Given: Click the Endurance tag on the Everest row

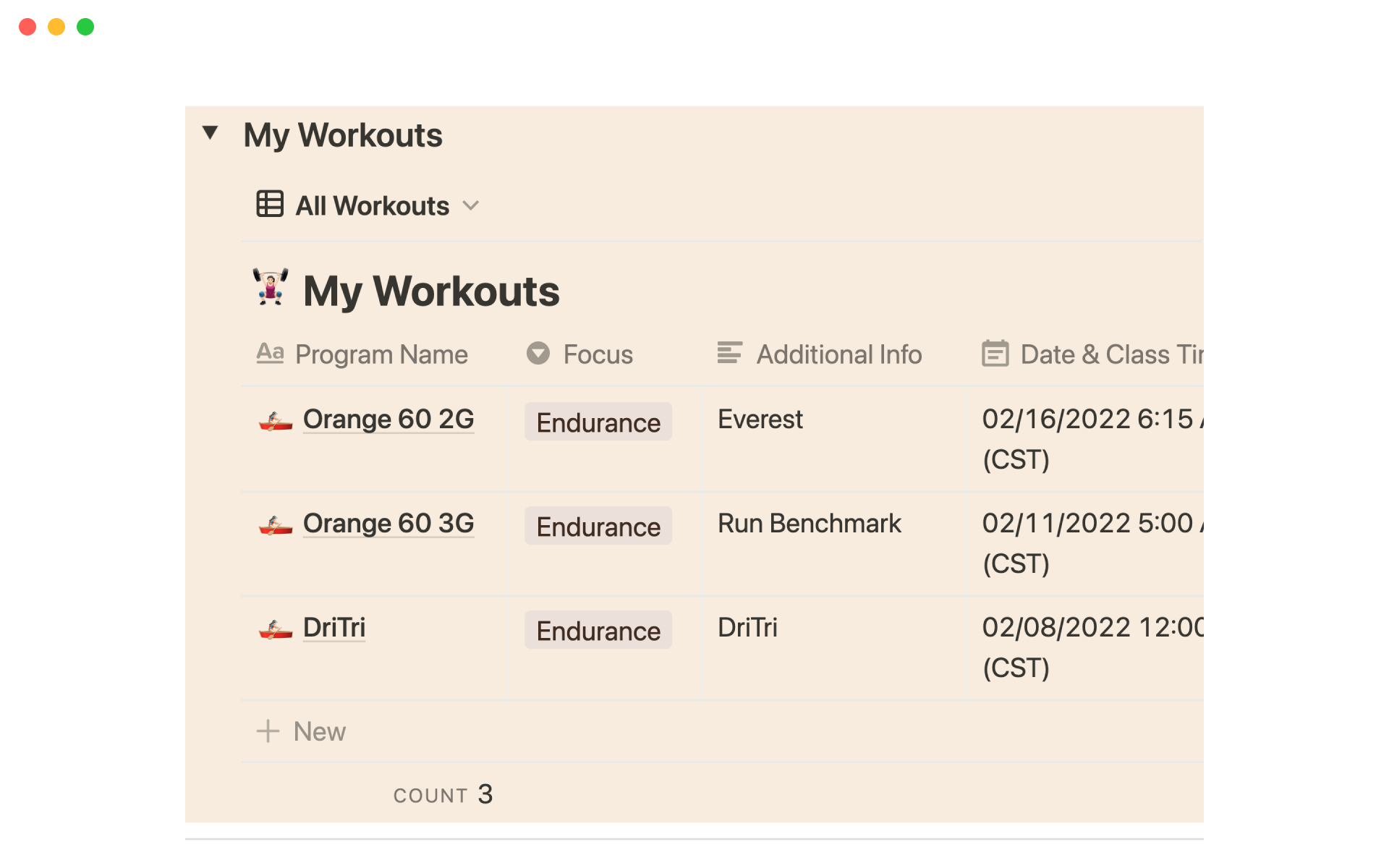Looking at the screenshot, I should point(598,422).
